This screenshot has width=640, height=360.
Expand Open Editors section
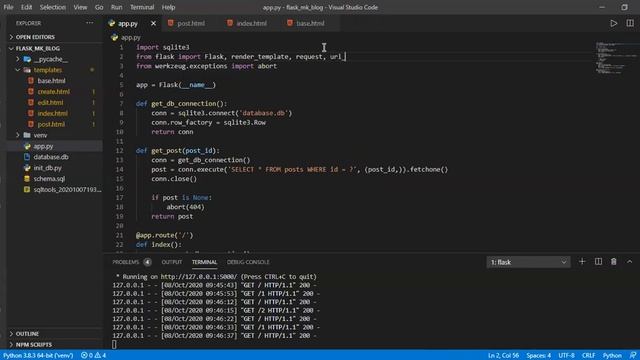pyautogui.click(x=35, y=37)
